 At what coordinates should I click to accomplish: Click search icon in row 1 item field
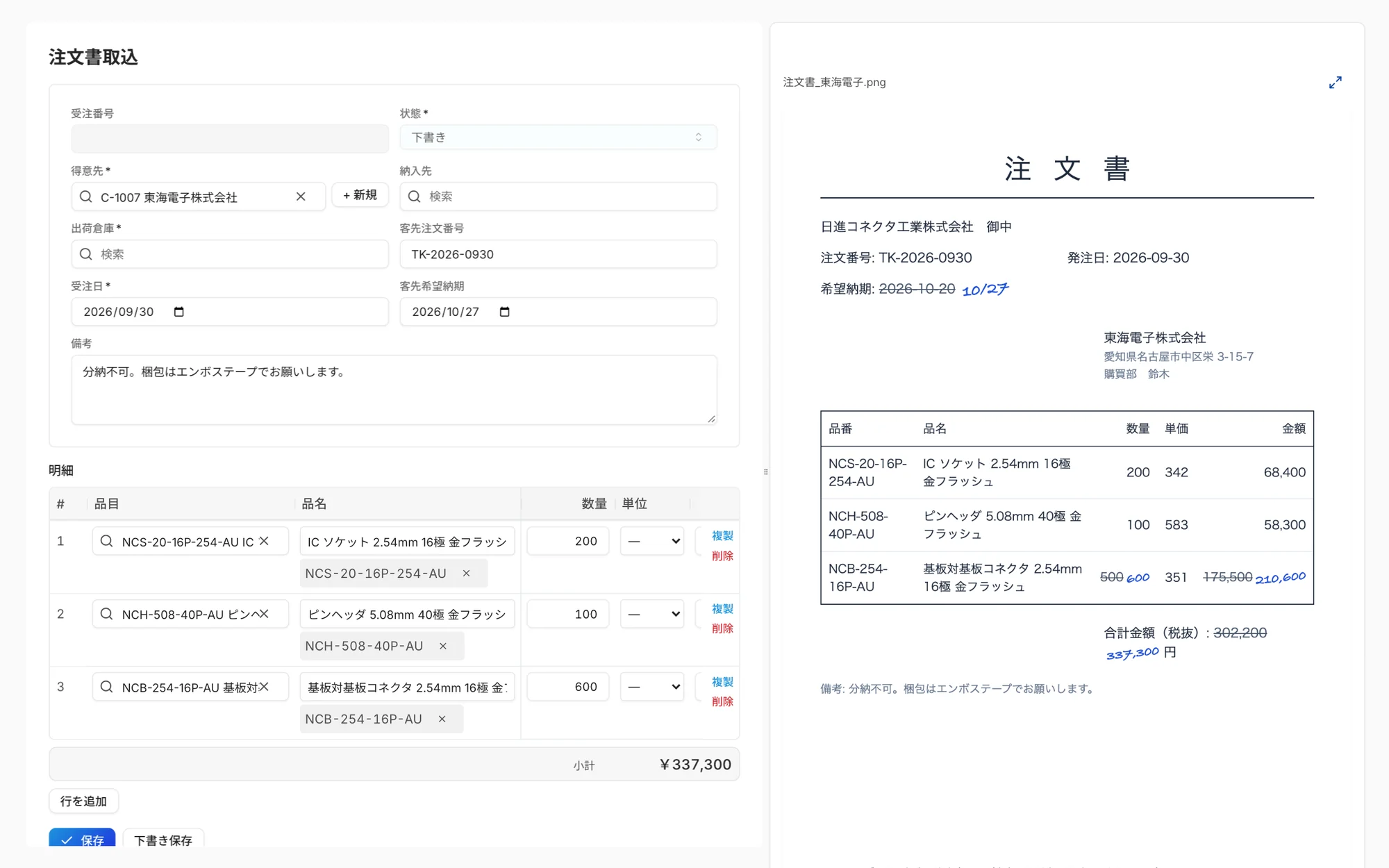pyautogui.click(x=107, y=541)
